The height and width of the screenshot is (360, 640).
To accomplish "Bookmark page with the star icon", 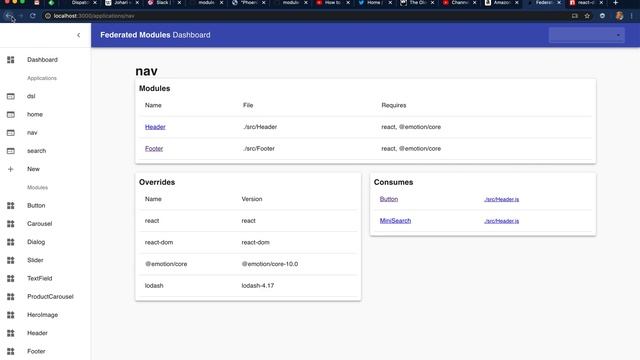I will (587, 16).
